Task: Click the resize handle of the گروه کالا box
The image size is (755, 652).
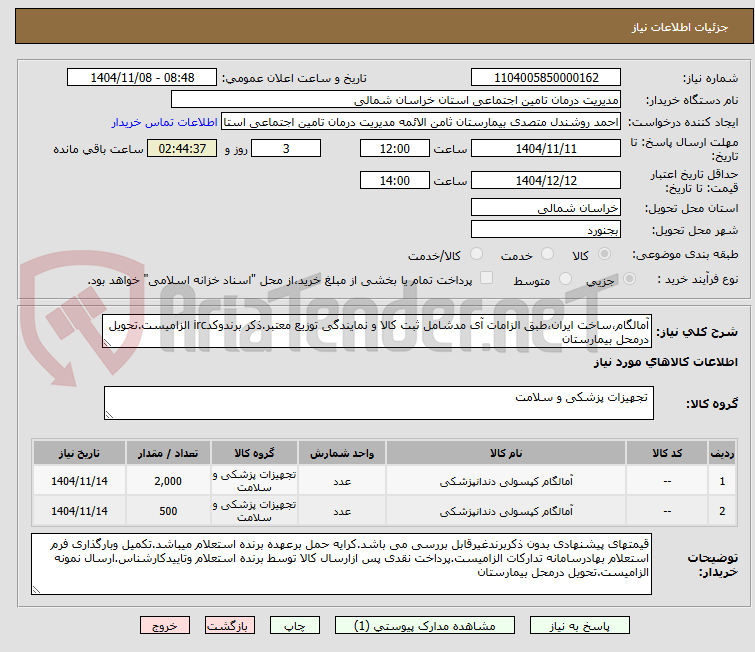Action: point(109,415)
